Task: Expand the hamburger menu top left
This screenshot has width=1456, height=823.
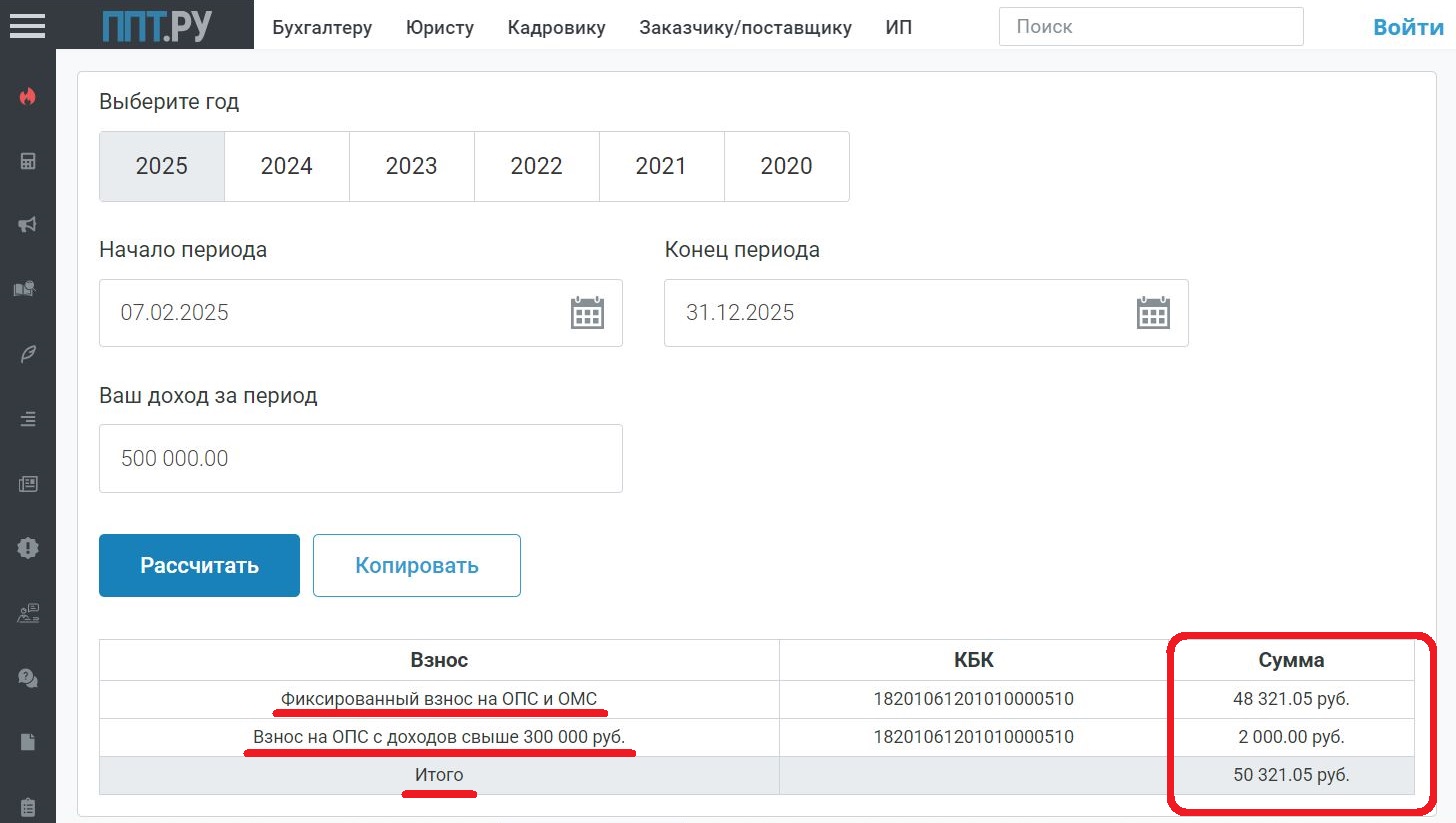Action: click(27, 26)
